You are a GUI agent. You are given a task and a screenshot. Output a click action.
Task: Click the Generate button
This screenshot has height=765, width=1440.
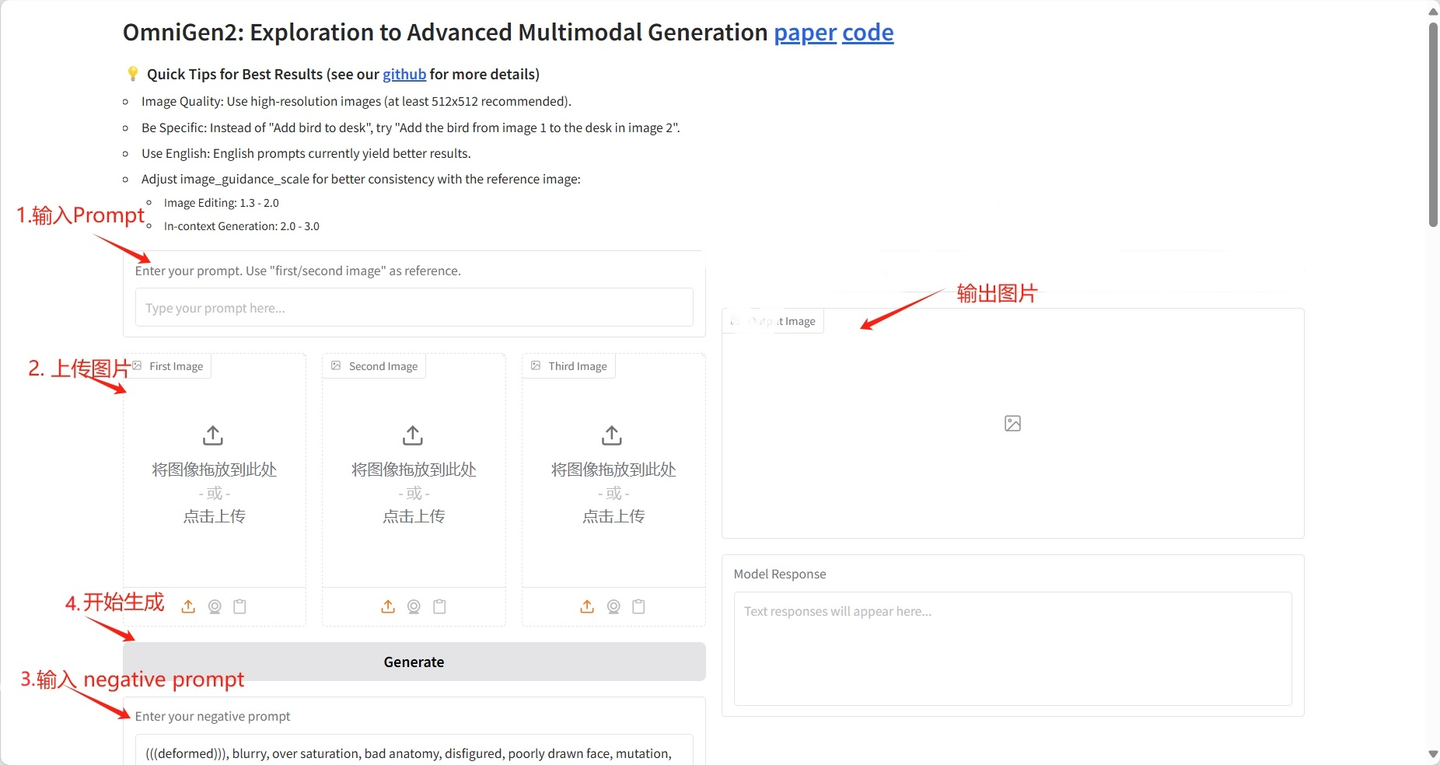tap(414, 662)
